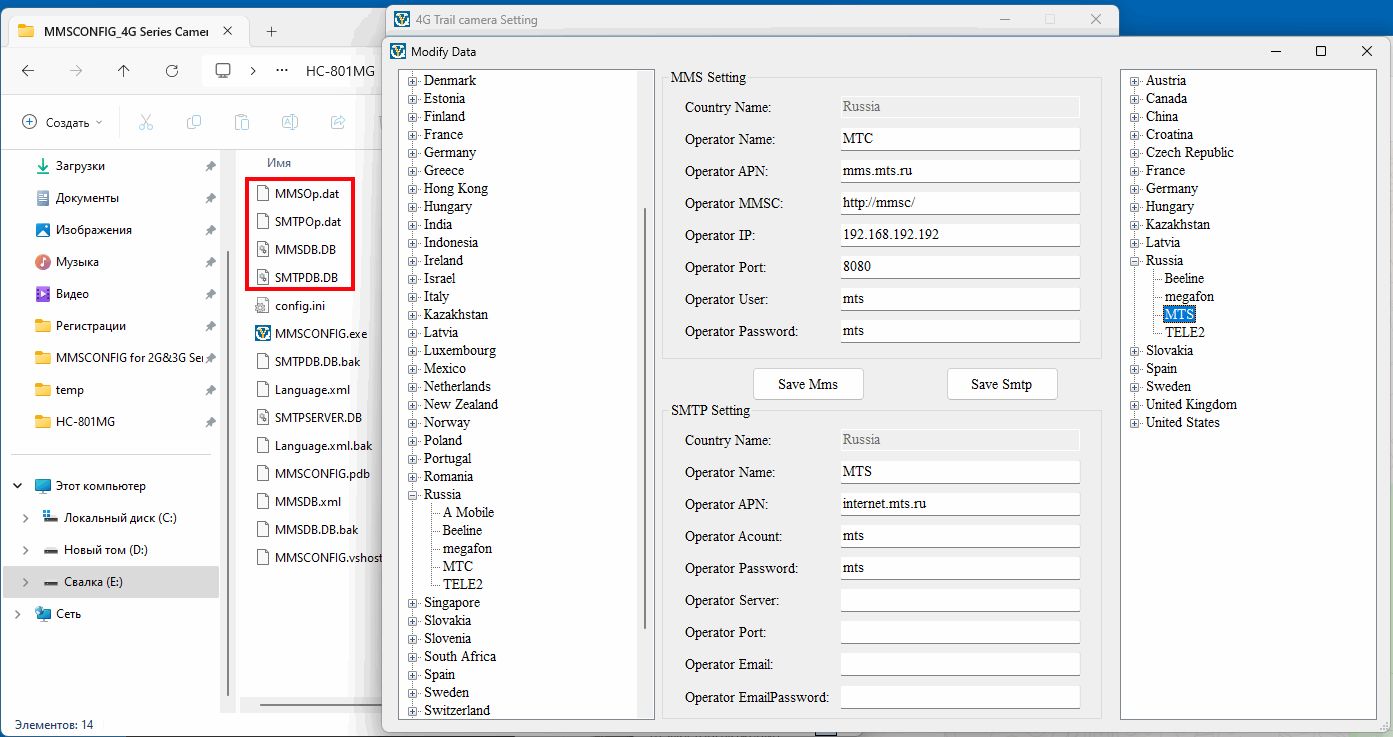Select Beeline in the left tree
1393x737 pixels.
pos(462,531)
